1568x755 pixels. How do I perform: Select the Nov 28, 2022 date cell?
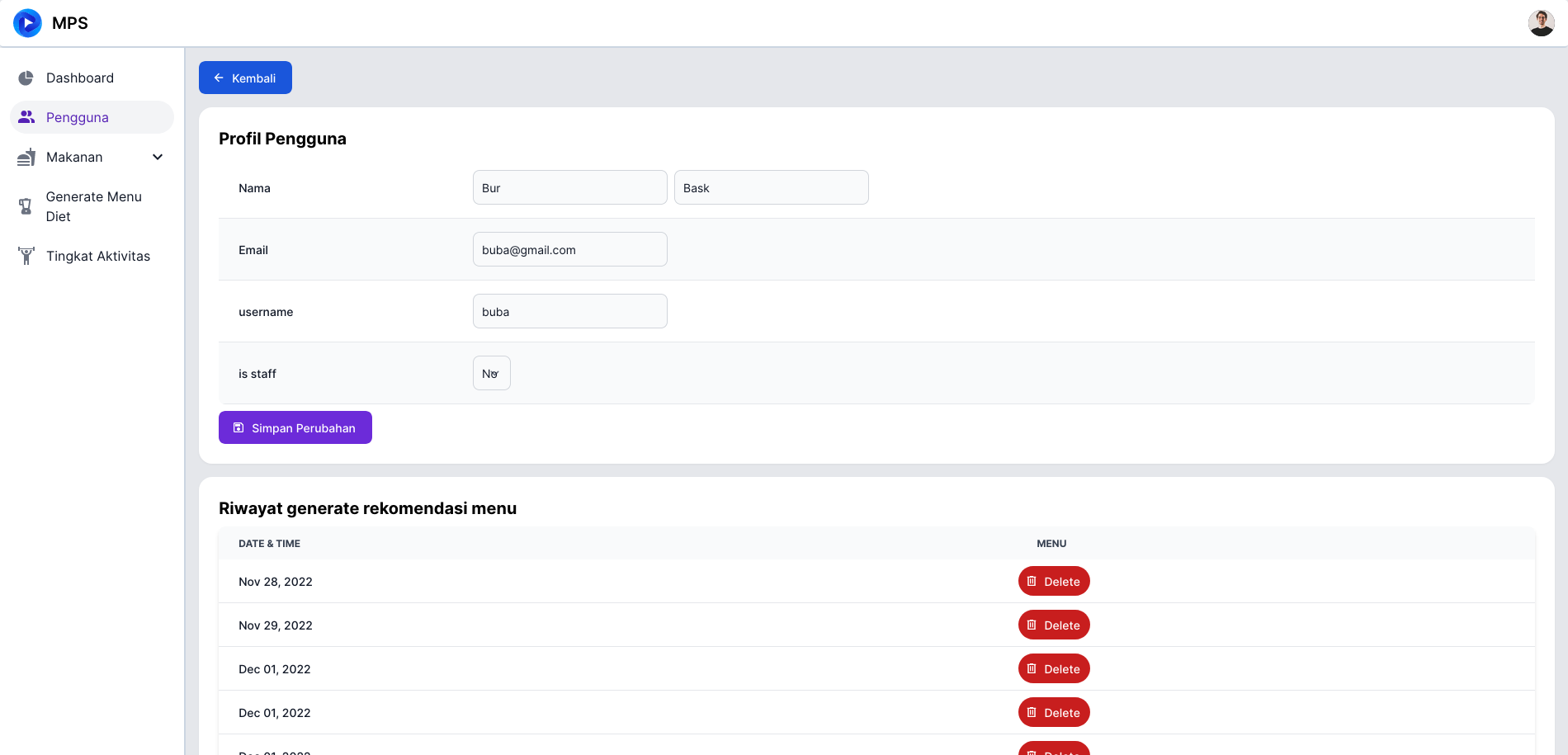pyautogui.click(x=276, y=582)
